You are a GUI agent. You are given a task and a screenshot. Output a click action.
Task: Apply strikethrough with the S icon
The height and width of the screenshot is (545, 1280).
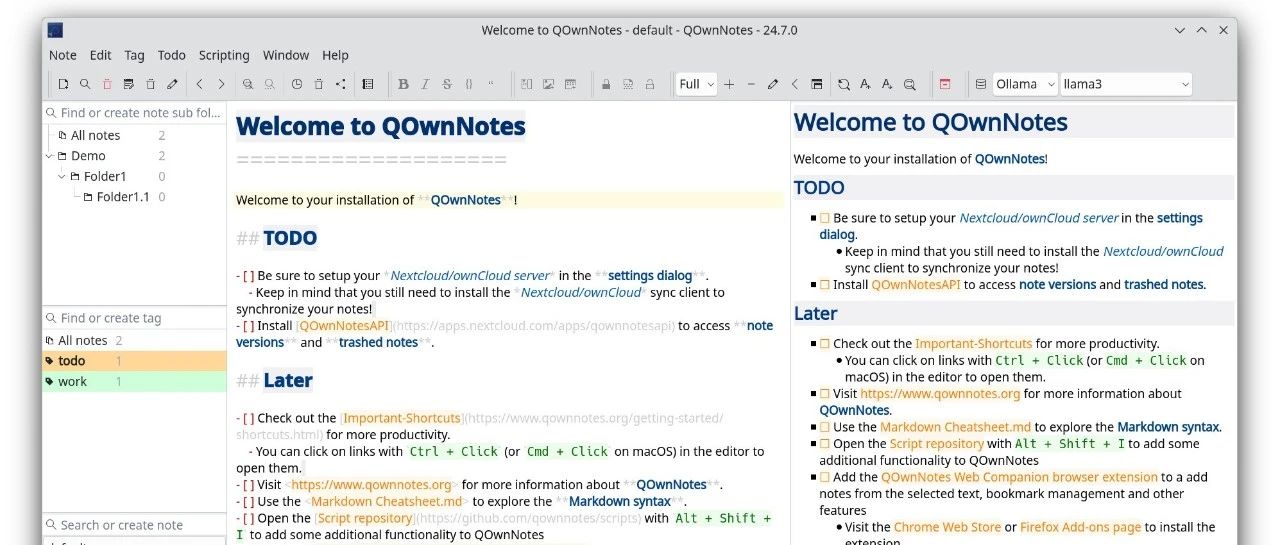[447, 84]
